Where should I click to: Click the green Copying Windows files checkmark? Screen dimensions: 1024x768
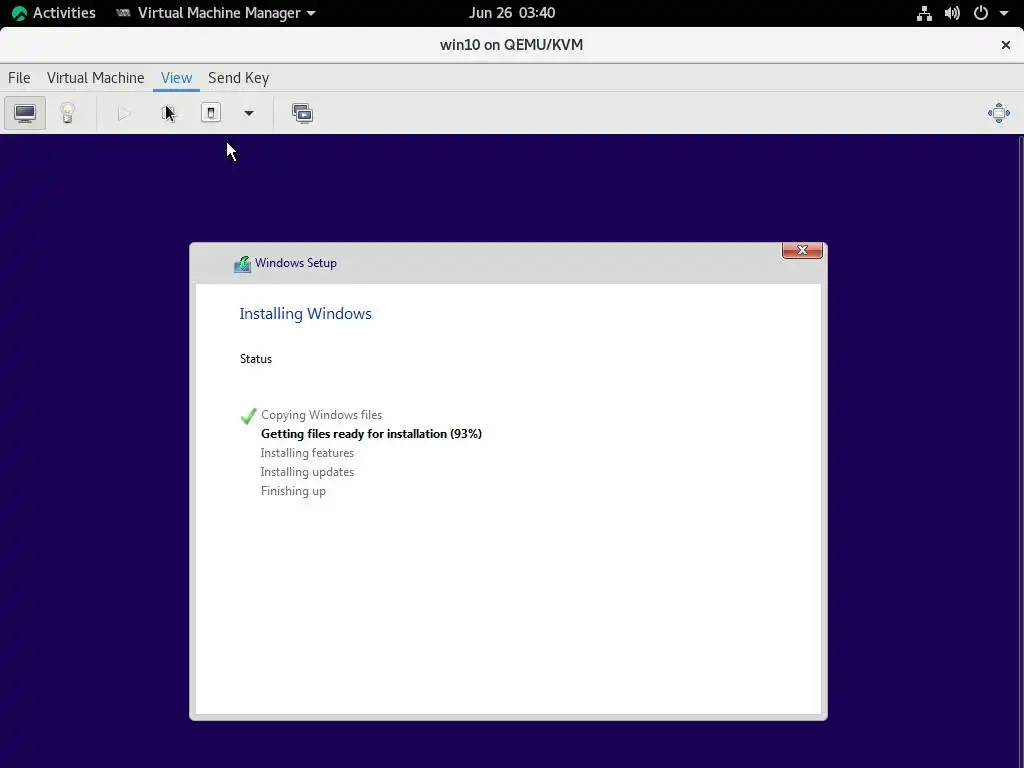click(248, 416)
